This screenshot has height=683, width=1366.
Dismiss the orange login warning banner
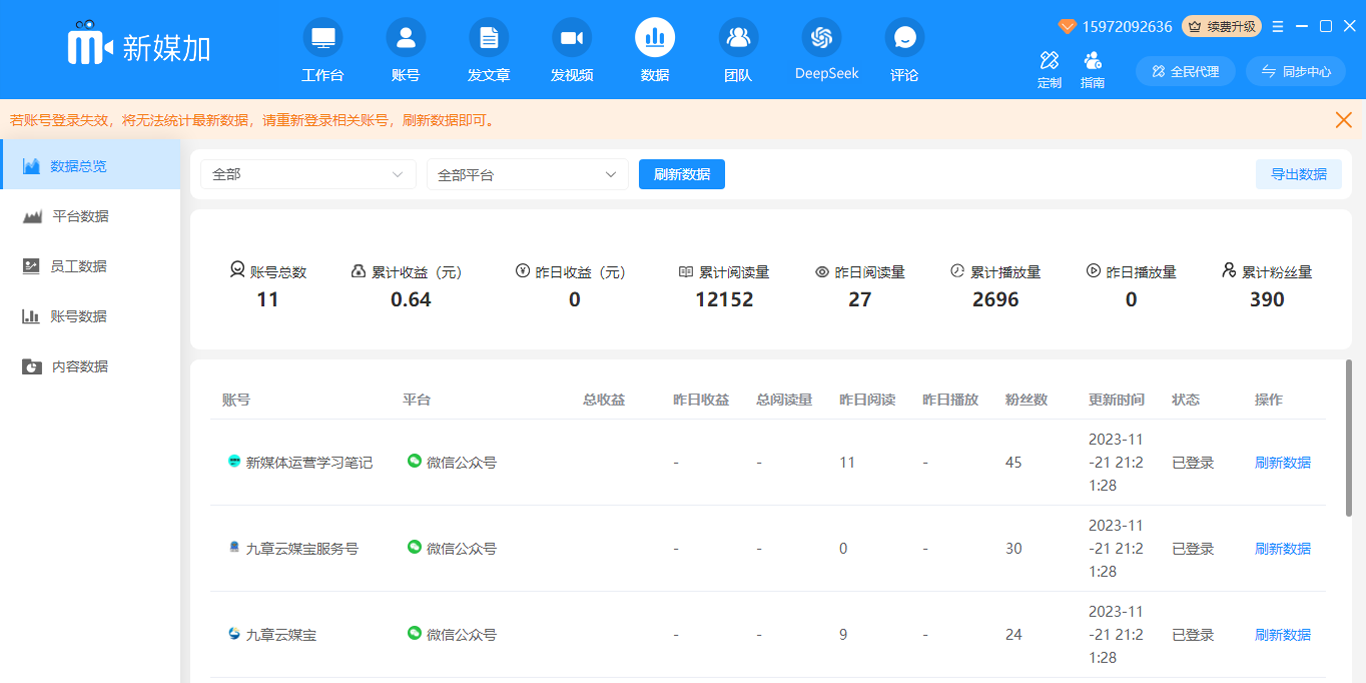tap(1343, 120)
